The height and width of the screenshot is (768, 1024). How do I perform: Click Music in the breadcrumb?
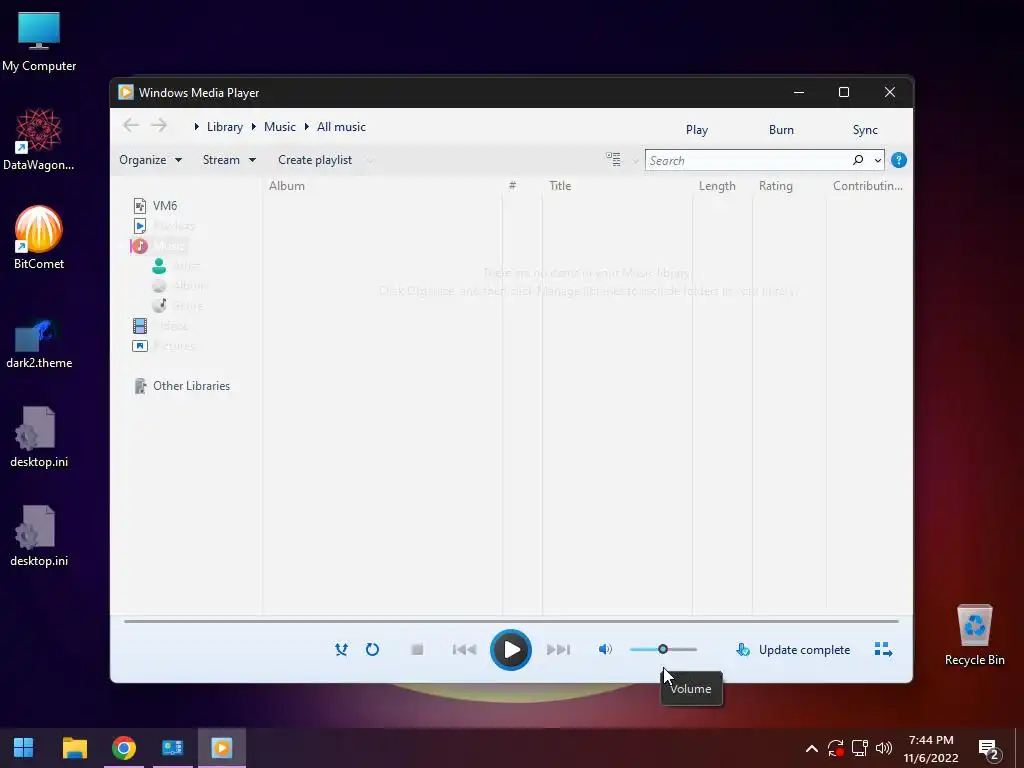coord(280,127)
